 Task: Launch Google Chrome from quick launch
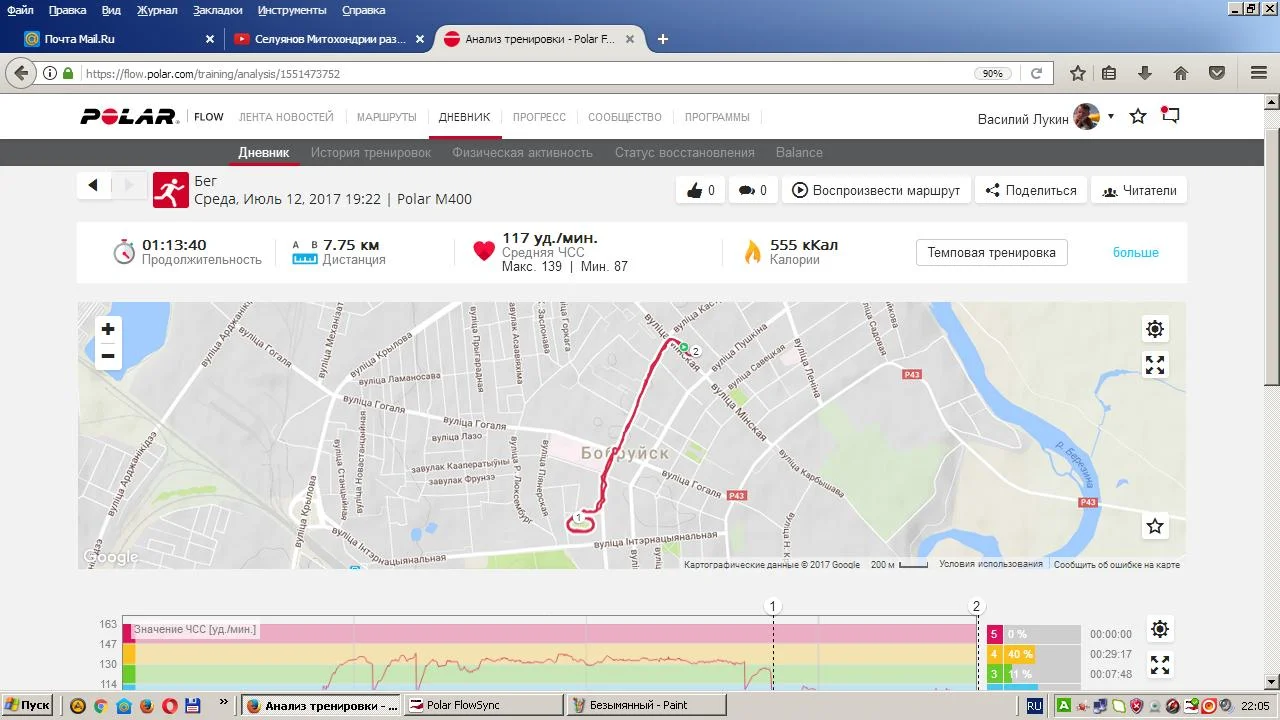click(100, 705)
